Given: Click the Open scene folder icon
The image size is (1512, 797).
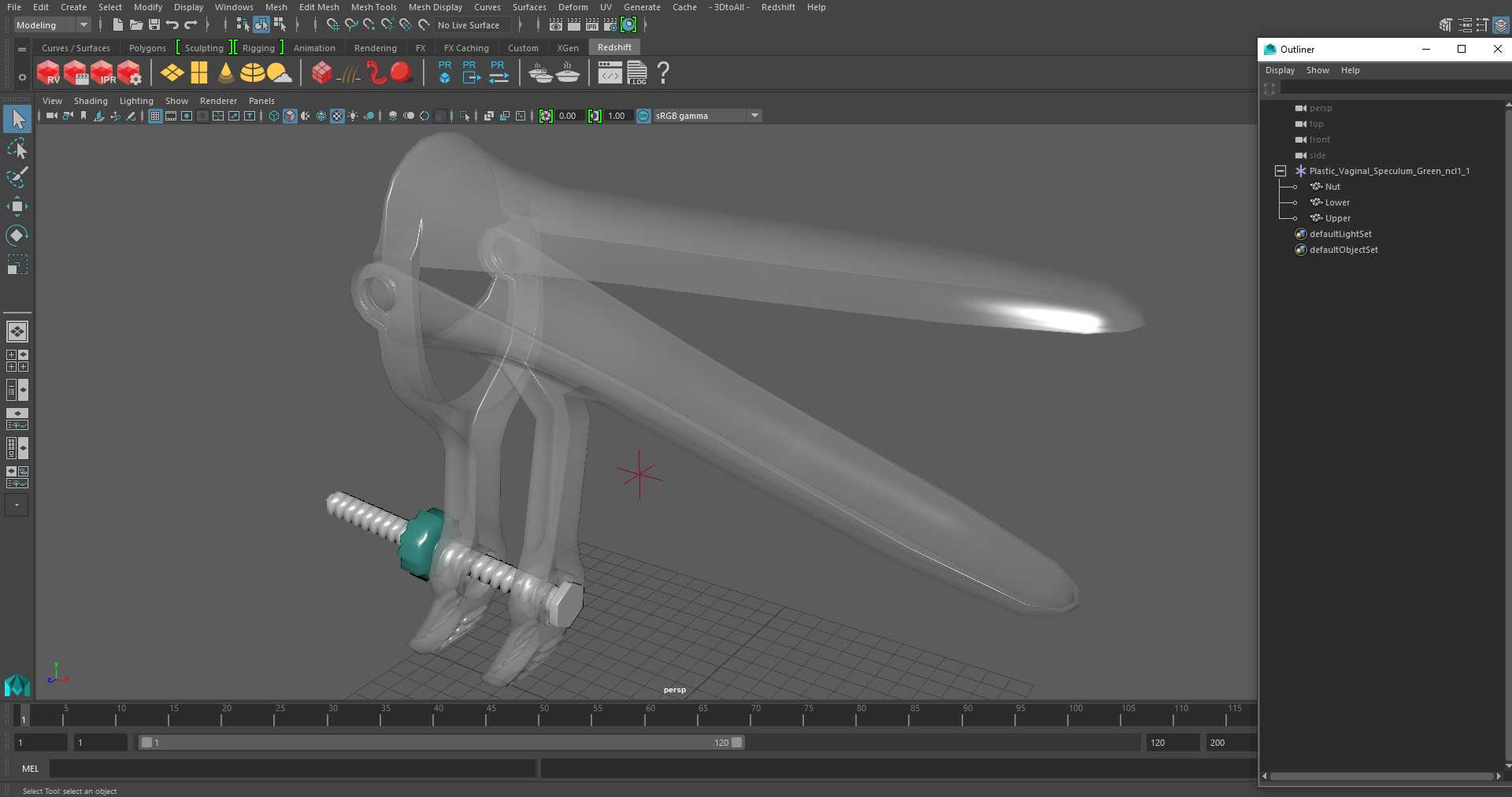Looking at the screenshot, I should click(x=136, y=25).
